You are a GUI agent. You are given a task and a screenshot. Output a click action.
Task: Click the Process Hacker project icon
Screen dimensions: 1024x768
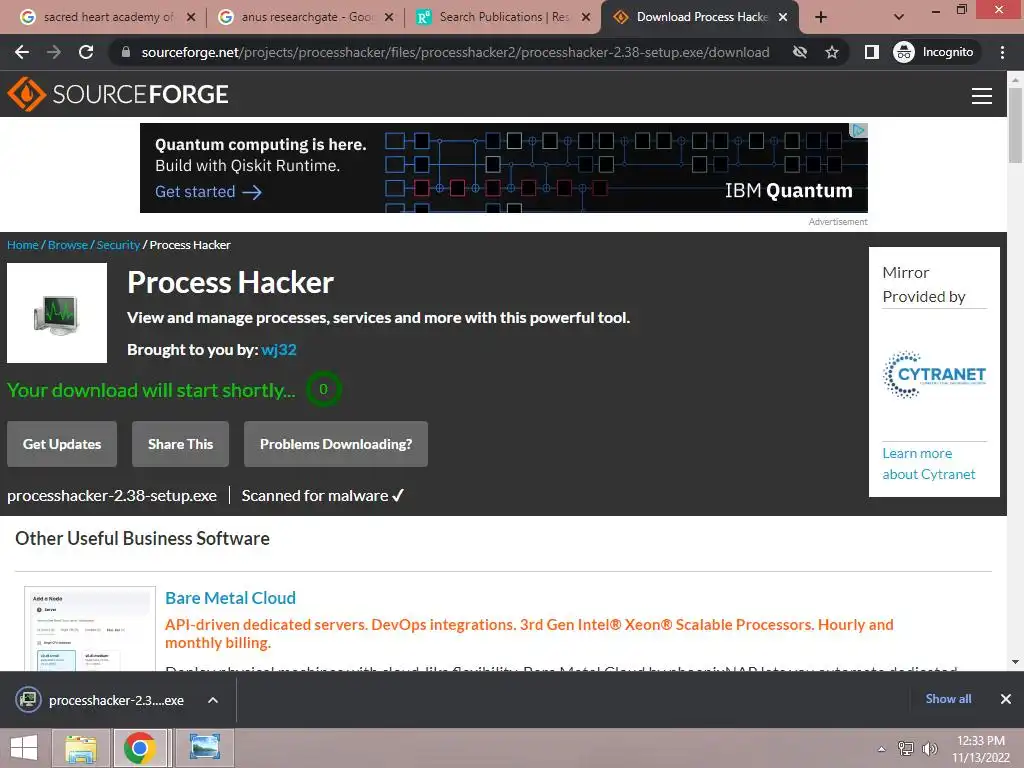pyautogui.click(x=57, y=313)
